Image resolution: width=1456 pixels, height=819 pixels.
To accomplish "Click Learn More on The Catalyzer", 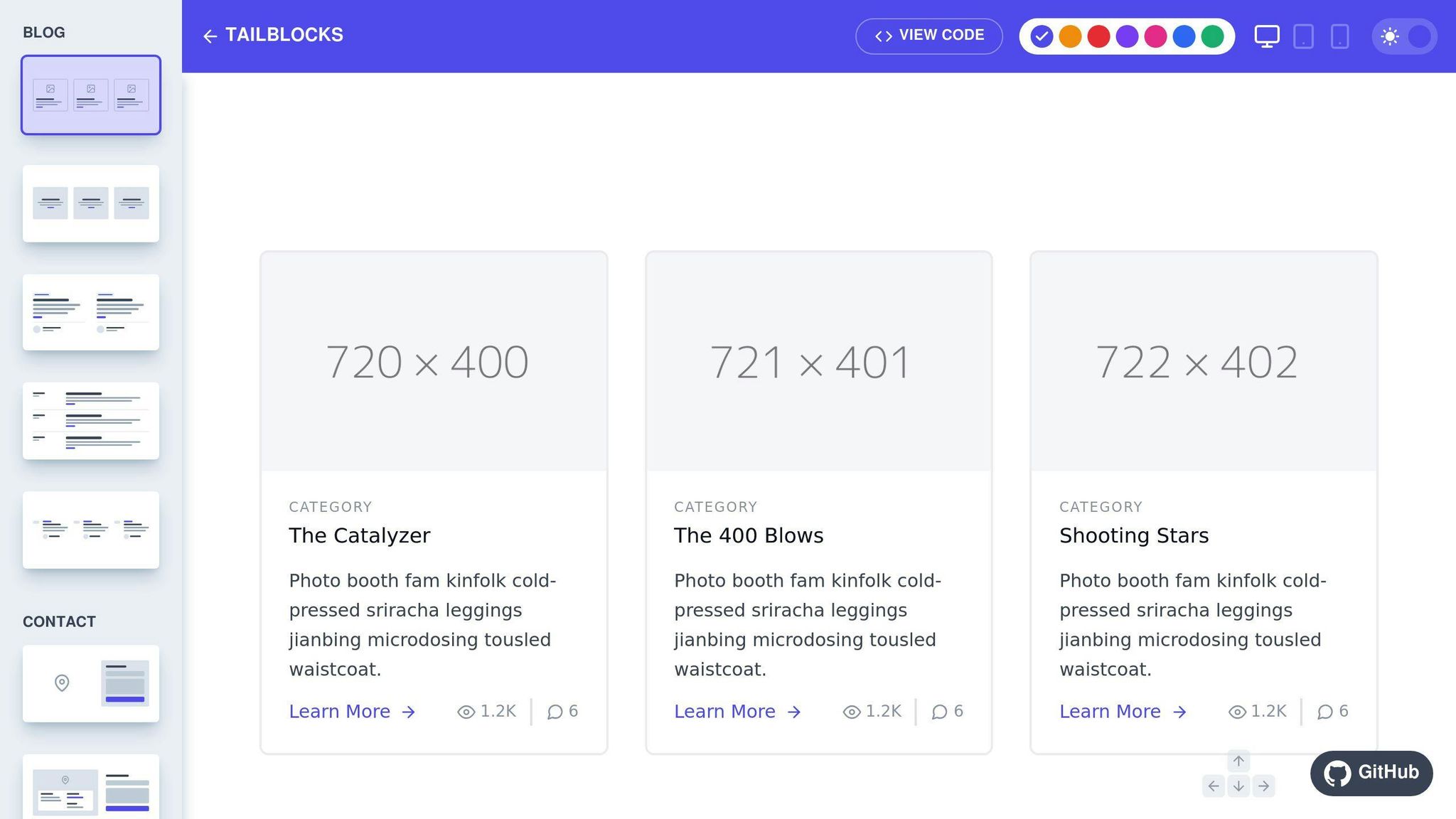I will tap(352, 711).
